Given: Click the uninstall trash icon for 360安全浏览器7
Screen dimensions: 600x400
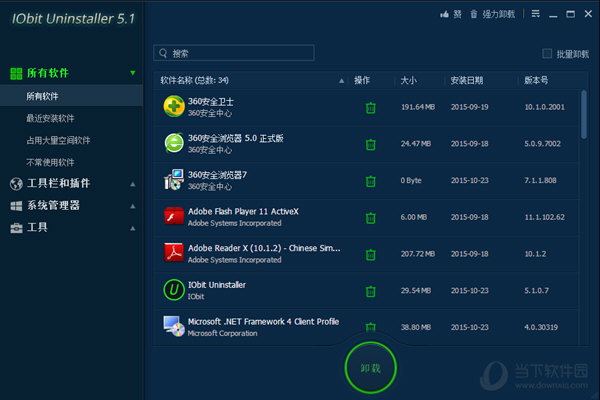Looking at the screenshot, I should [370, 181].
